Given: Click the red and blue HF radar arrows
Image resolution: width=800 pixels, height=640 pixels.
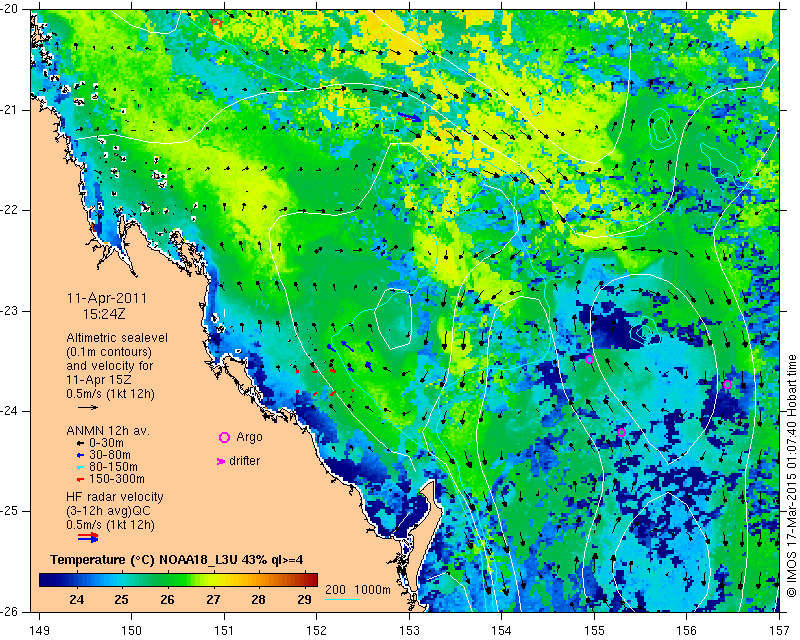Looking at the screenshot, I should click(x=88, y=537).
